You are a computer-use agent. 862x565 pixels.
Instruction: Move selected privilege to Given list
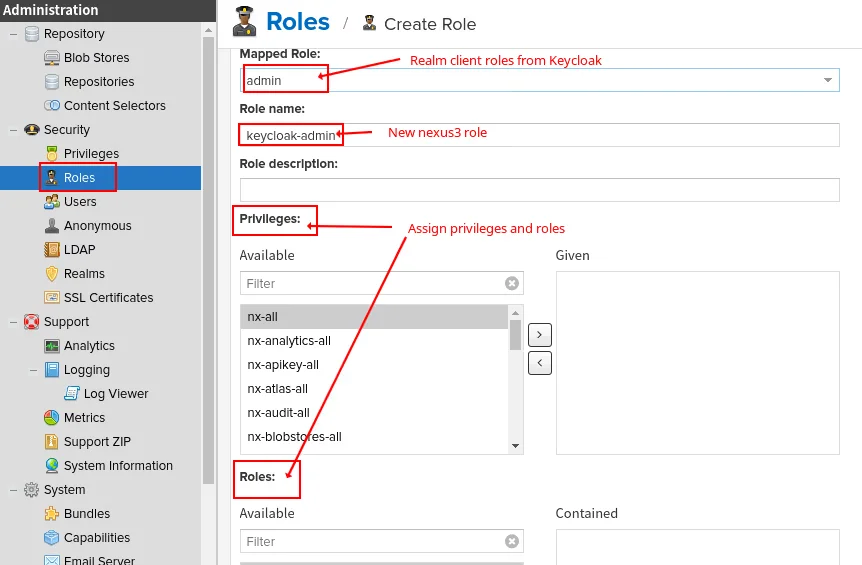click(x=539, y=334)
